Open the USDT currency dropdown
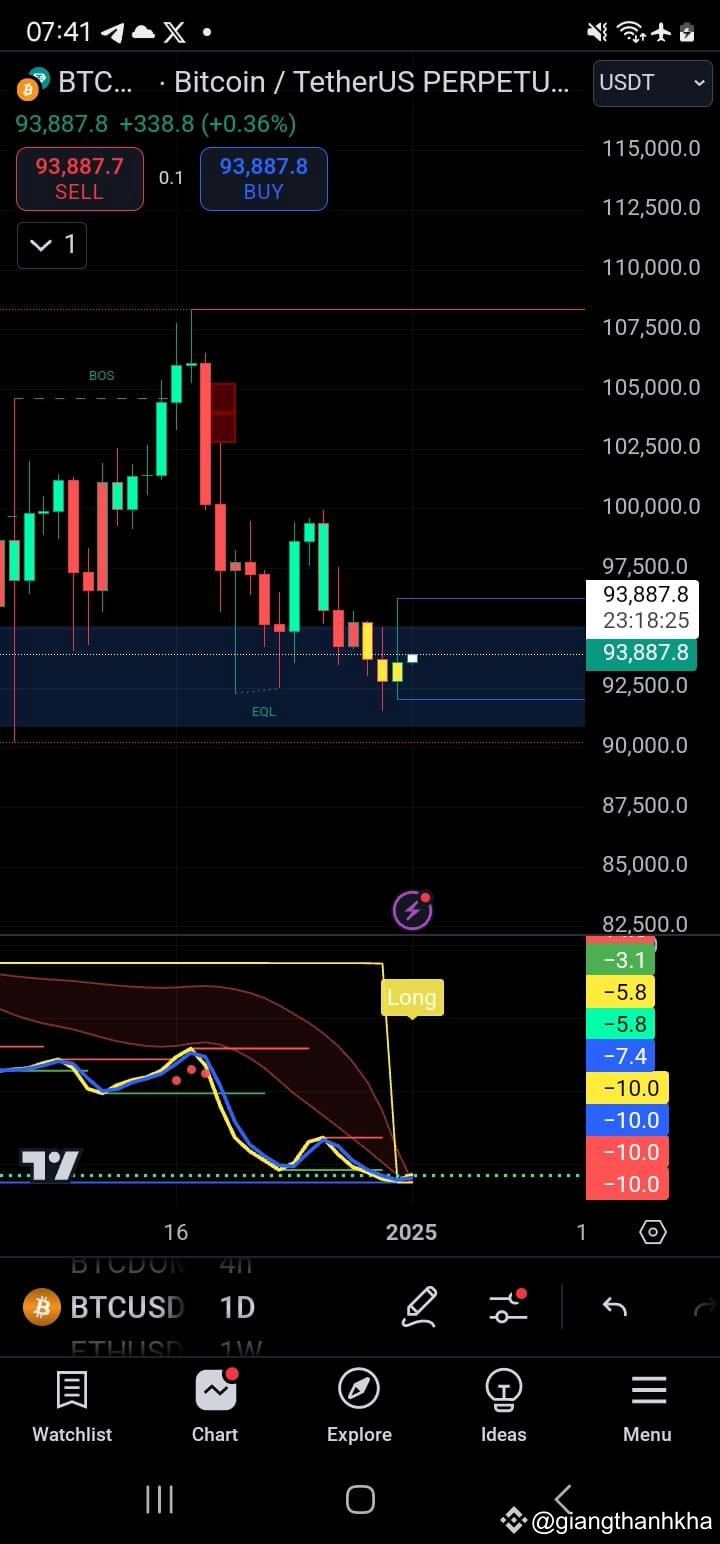720x1544 pixels. click(x=654, y=83)
